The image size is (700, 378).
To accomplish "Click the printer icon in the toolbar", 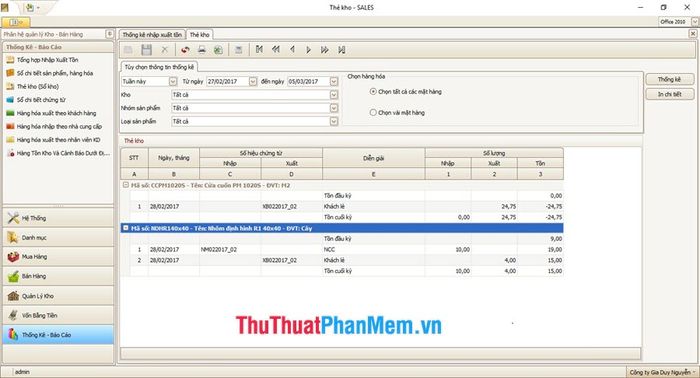I will pos(202,50).
